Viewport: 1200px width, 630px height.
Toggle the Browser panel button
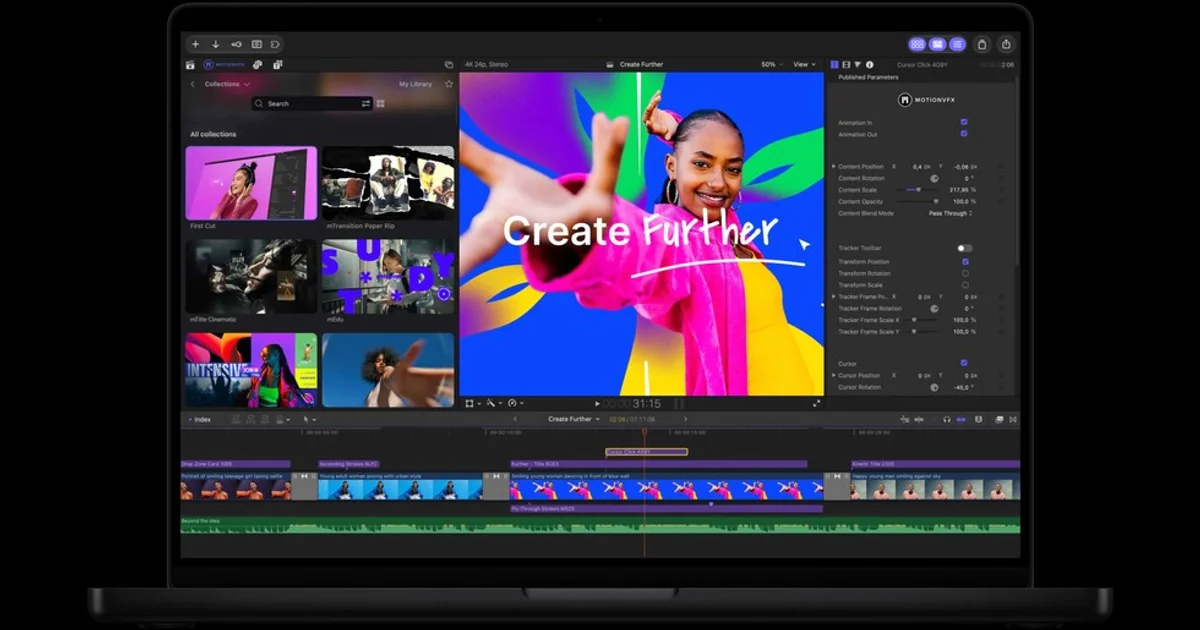[917, 44]
